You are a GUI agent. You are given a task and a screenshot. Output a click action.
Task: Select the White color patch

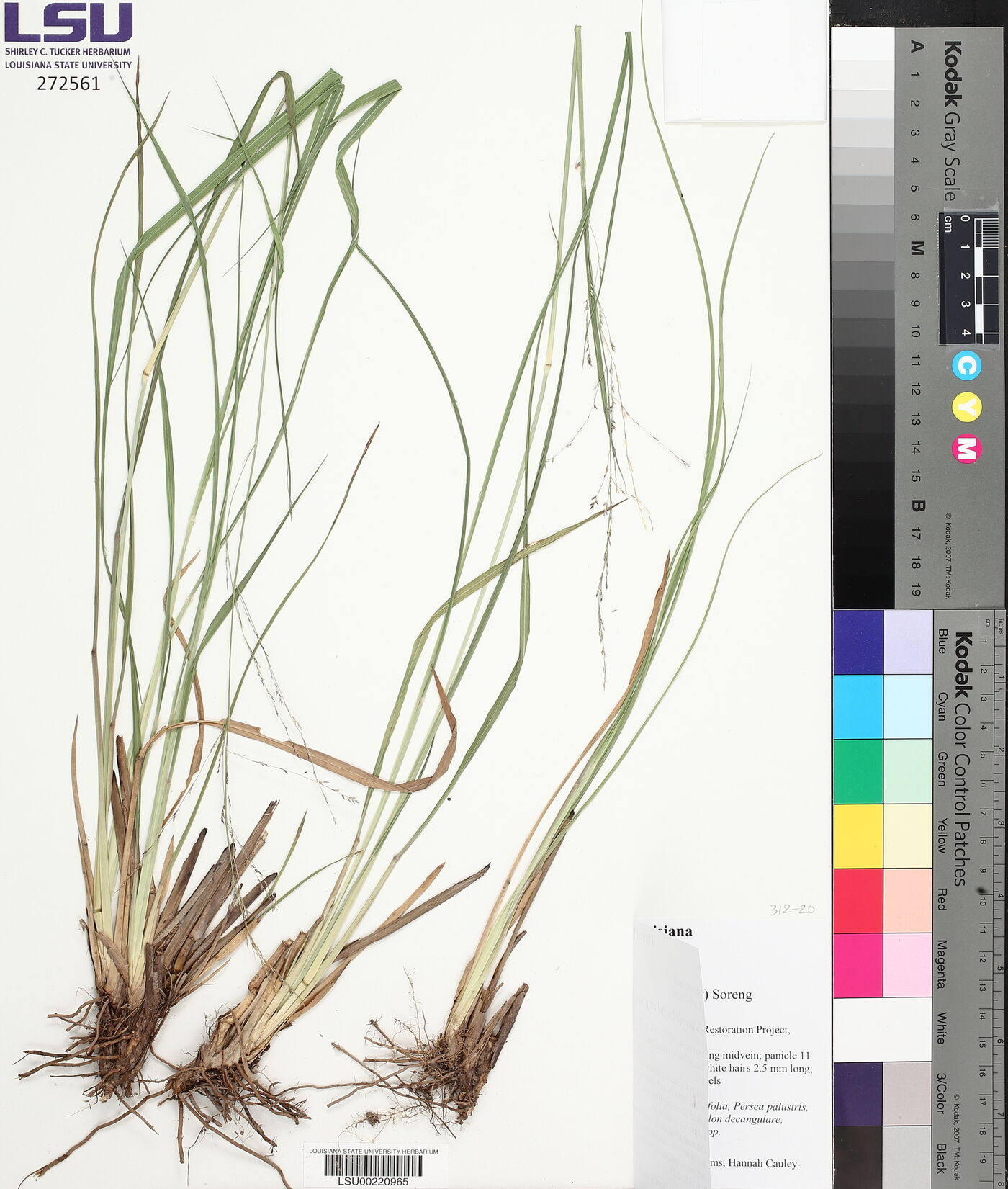coord(883,1029)
